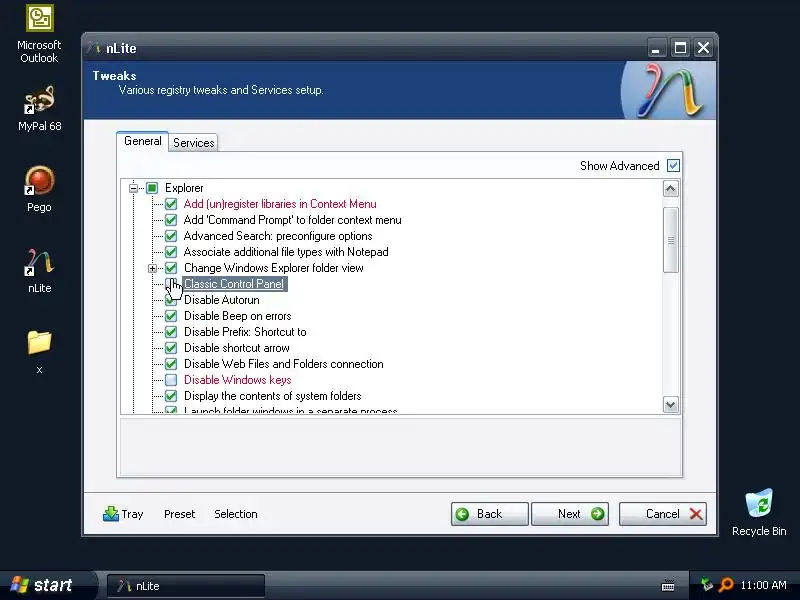Select the Explorer label in tree
The image size is (800, 600).
tap(184, 188)
